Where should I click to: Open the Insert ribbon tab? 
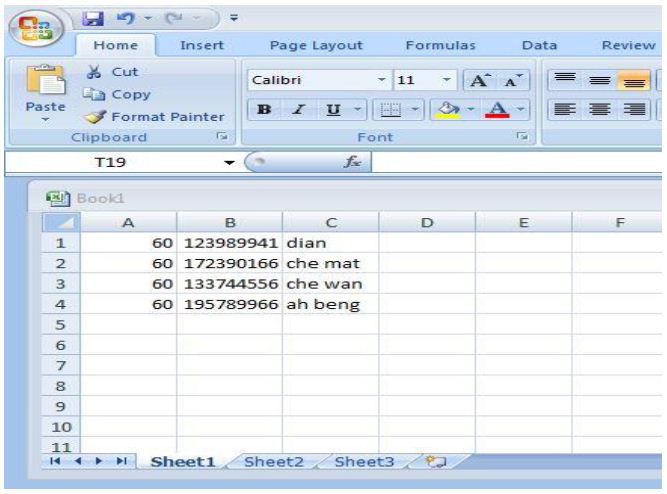tap(202, 45)
